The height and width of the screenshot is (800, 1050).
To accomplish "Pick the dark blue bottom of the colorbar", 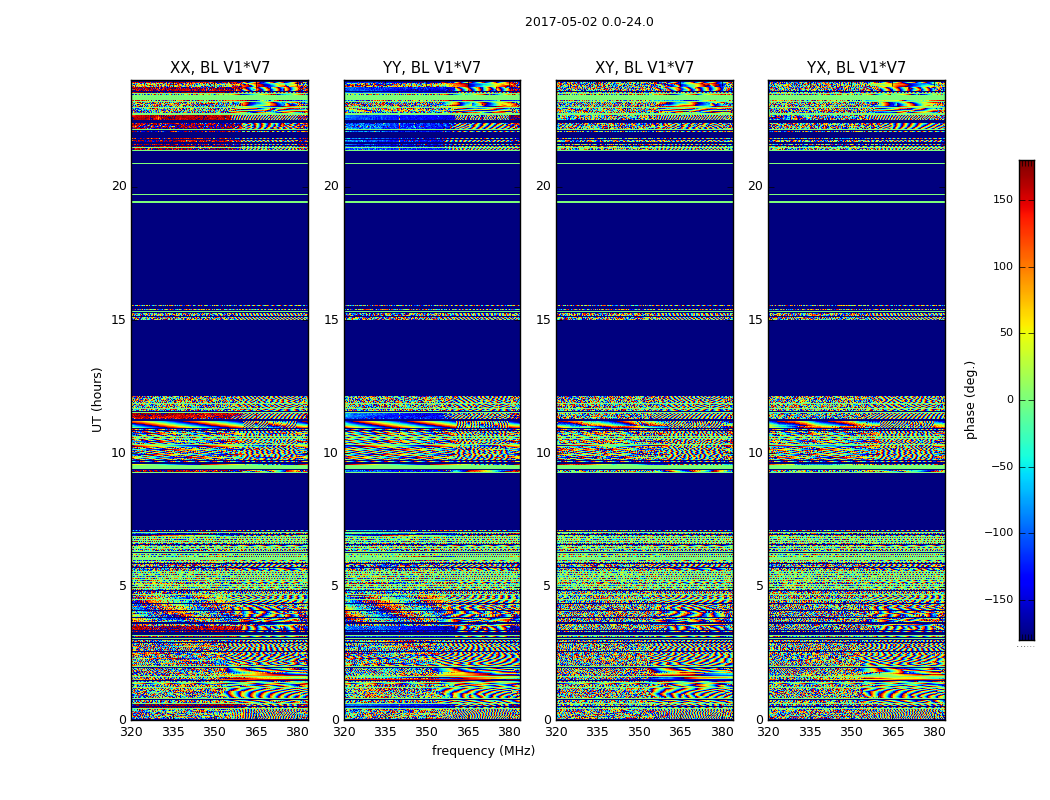I will [1026, 634].
